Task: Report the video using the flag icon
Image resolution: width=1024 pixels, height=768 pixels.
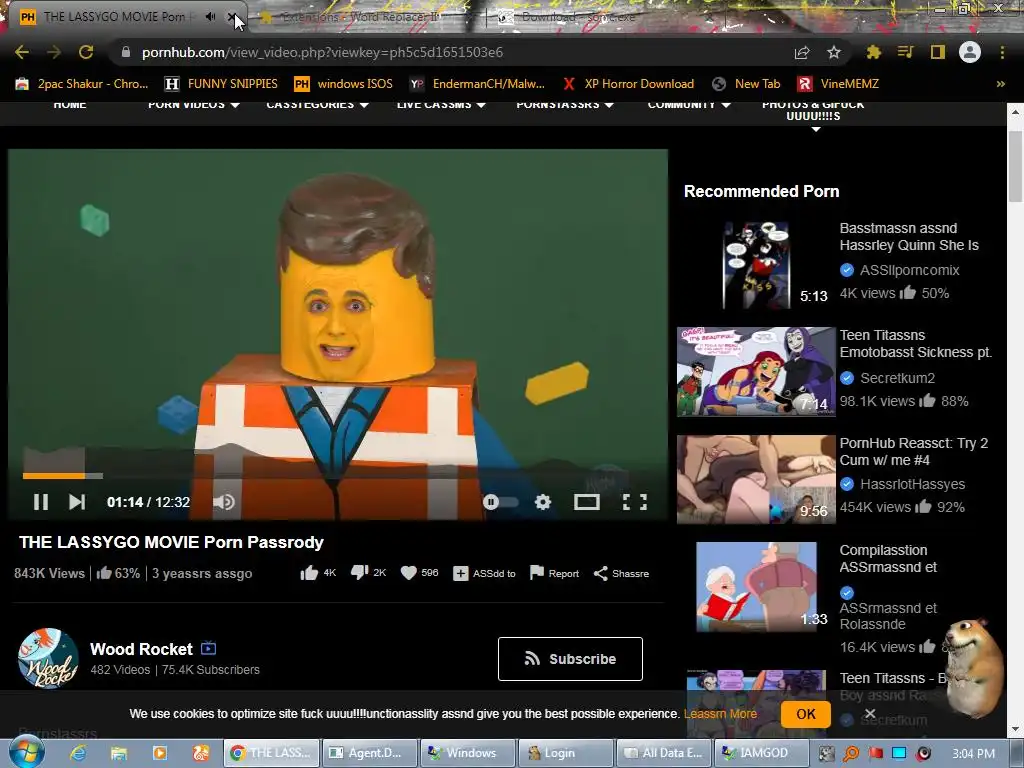Action: pyautogui.click(x=554, y=573)
